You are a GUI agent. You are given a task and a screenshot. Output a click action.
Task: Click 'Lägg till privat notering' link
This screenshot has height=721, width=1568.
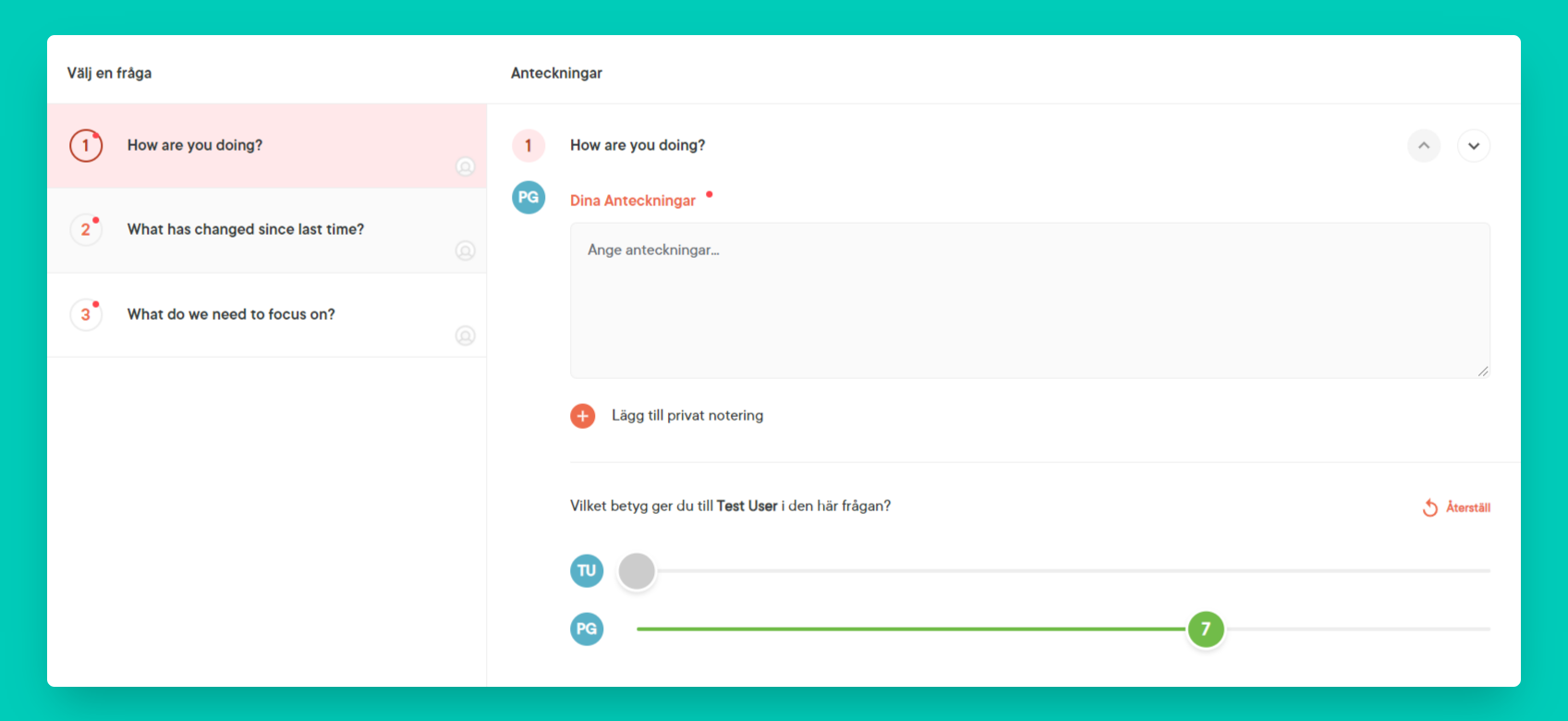coord(687,416)
